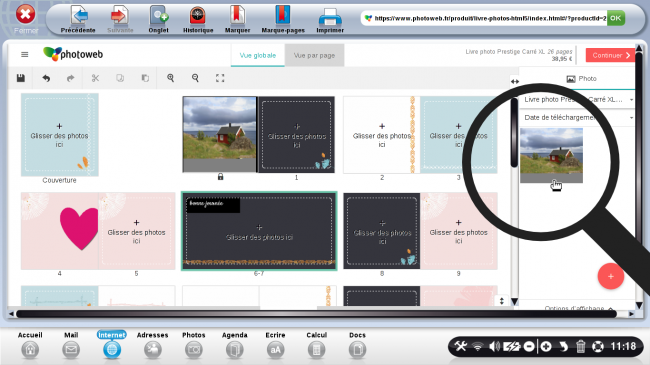This screenshot has width=650, height=365.
Task: Toggle side panel width arrows
Action: point(514,81)
